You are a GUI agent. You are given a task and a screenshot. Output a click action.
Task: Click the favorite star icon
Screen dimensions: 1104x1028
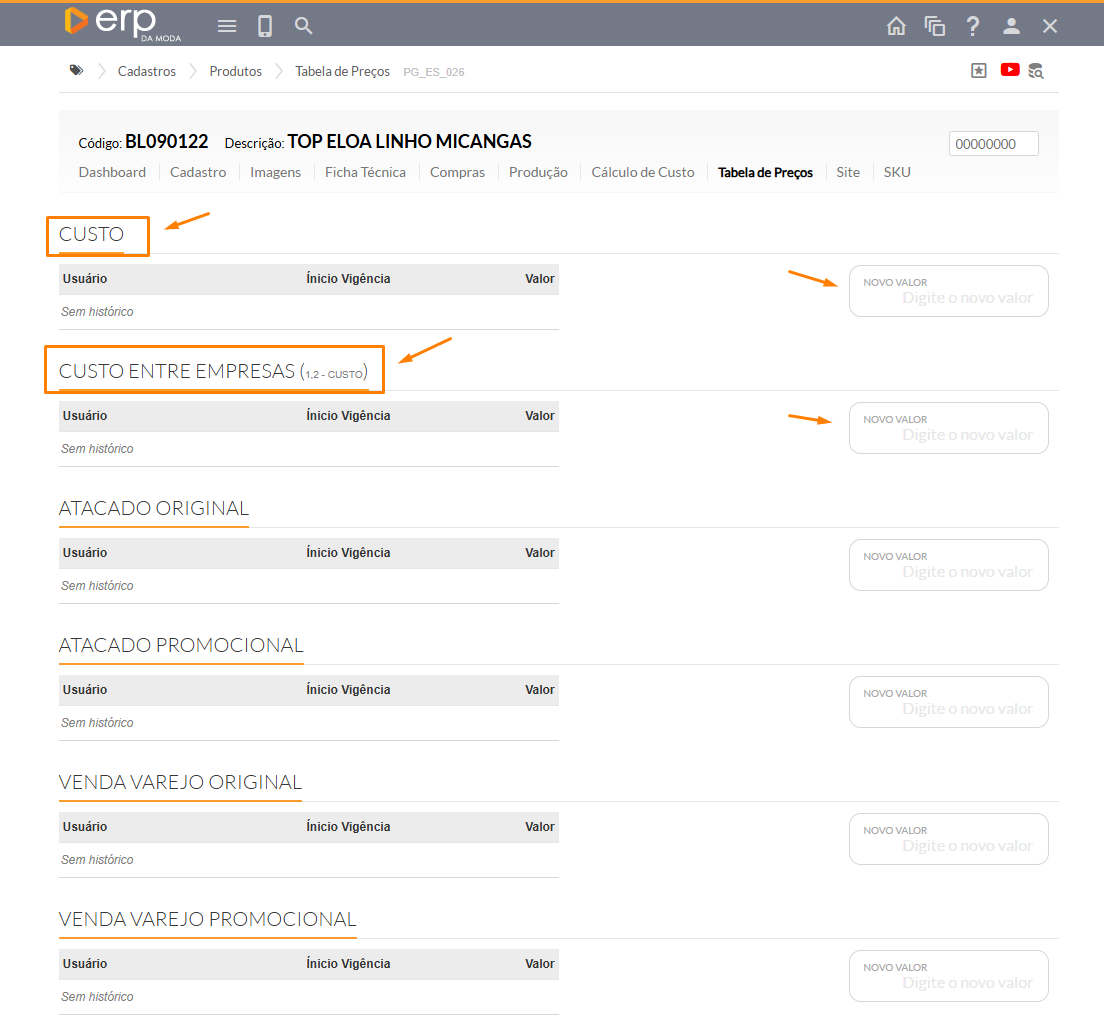(979, 71)
